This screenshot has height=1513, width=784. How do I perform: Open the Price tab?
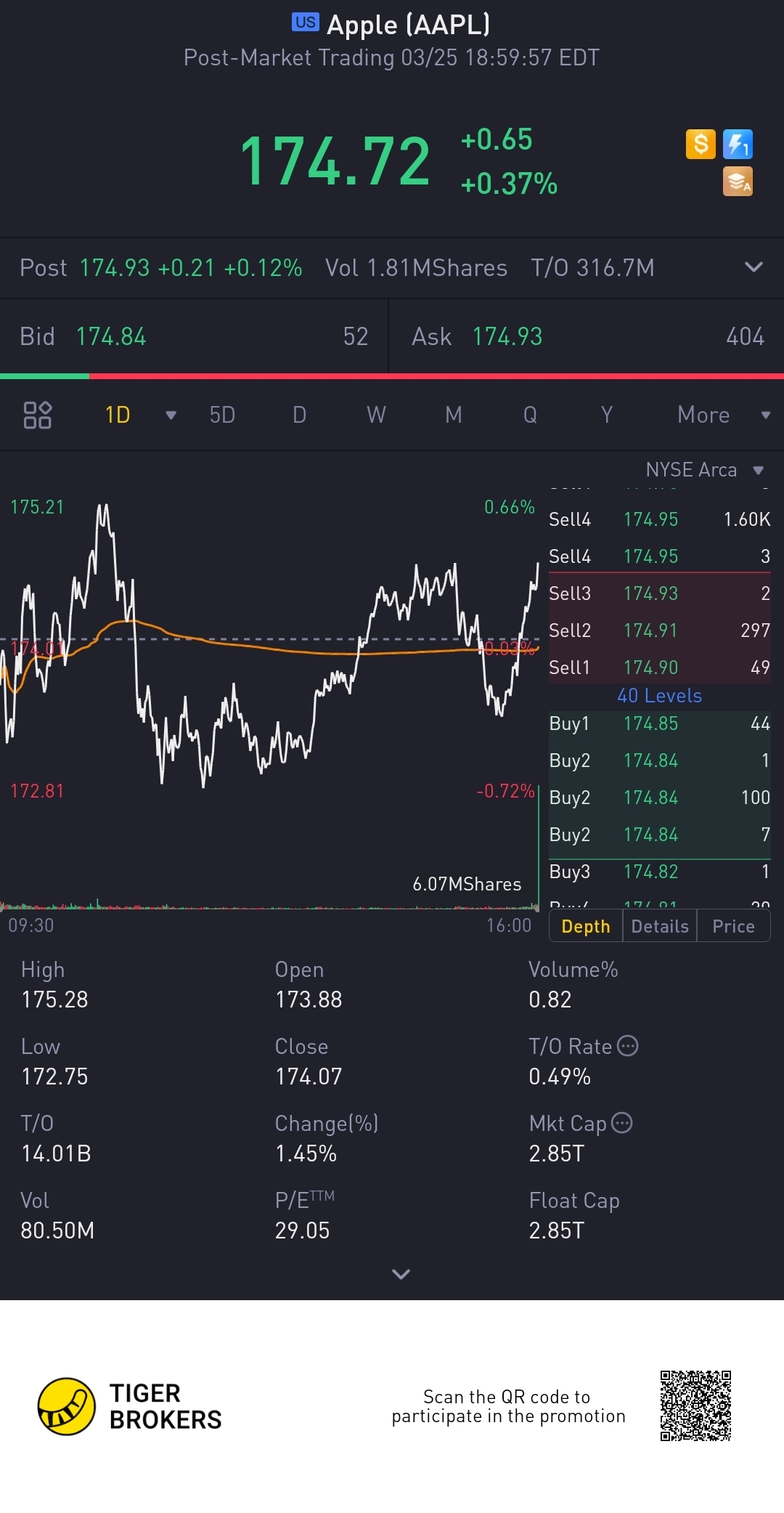[x=733, y=926]
